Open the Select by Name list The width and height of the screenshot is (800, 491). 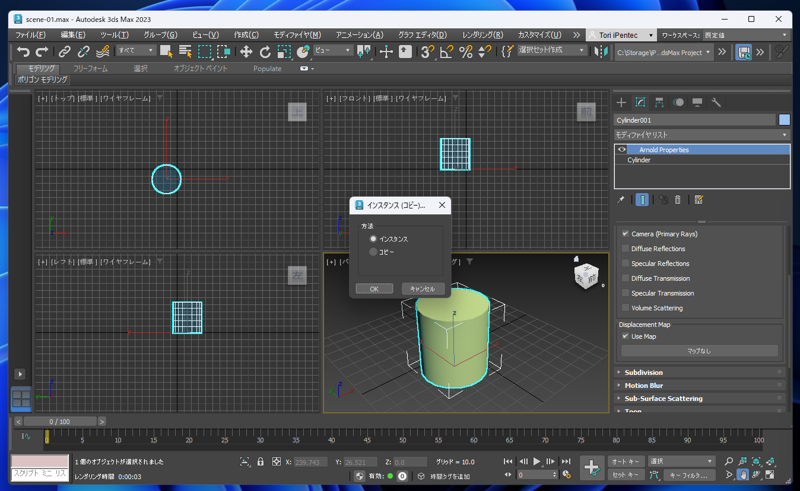(185, 52)
